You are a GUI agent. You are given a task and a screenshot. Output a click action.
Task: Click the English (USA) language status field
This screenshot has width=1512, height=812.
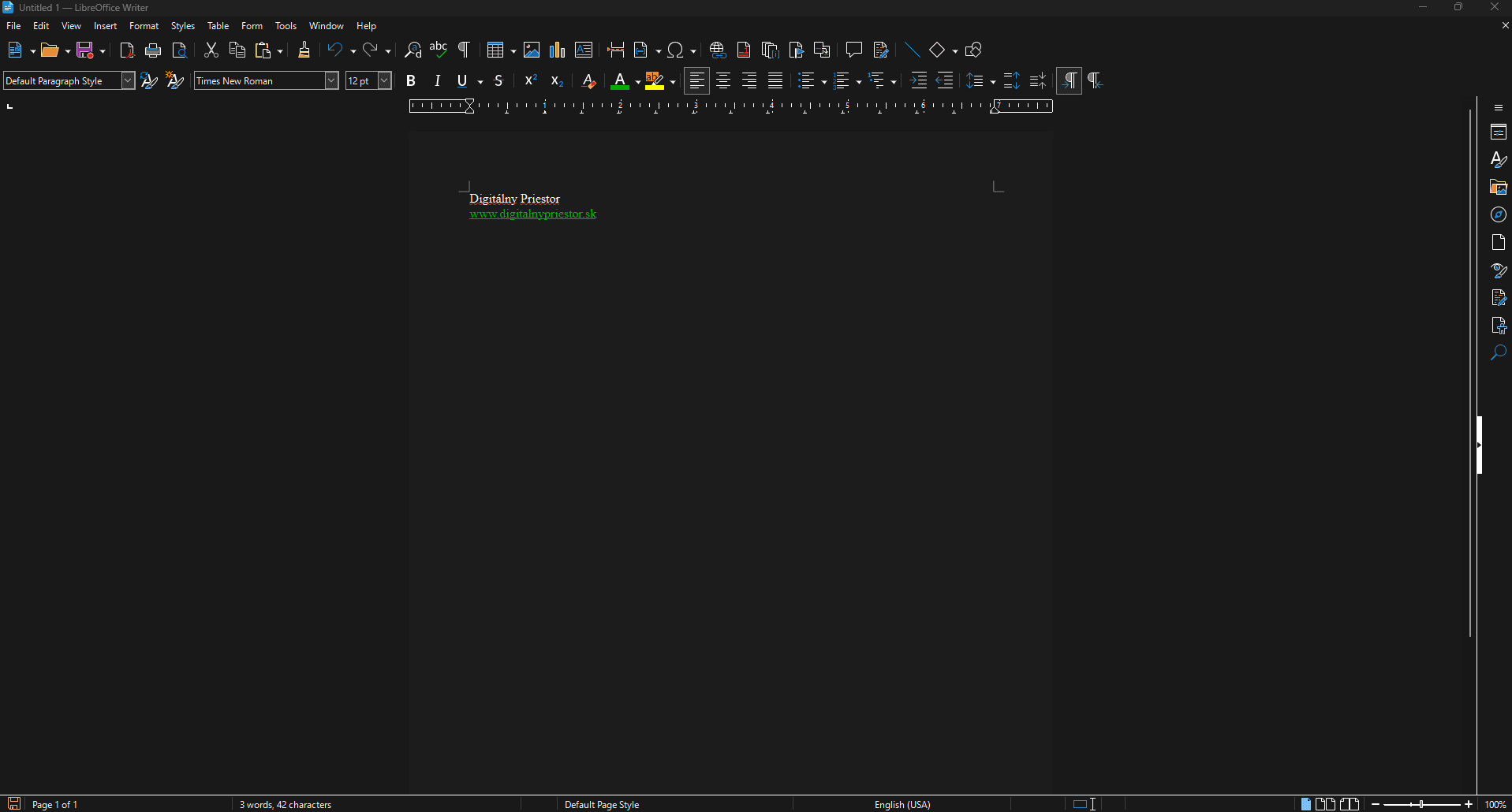[902, 804]
